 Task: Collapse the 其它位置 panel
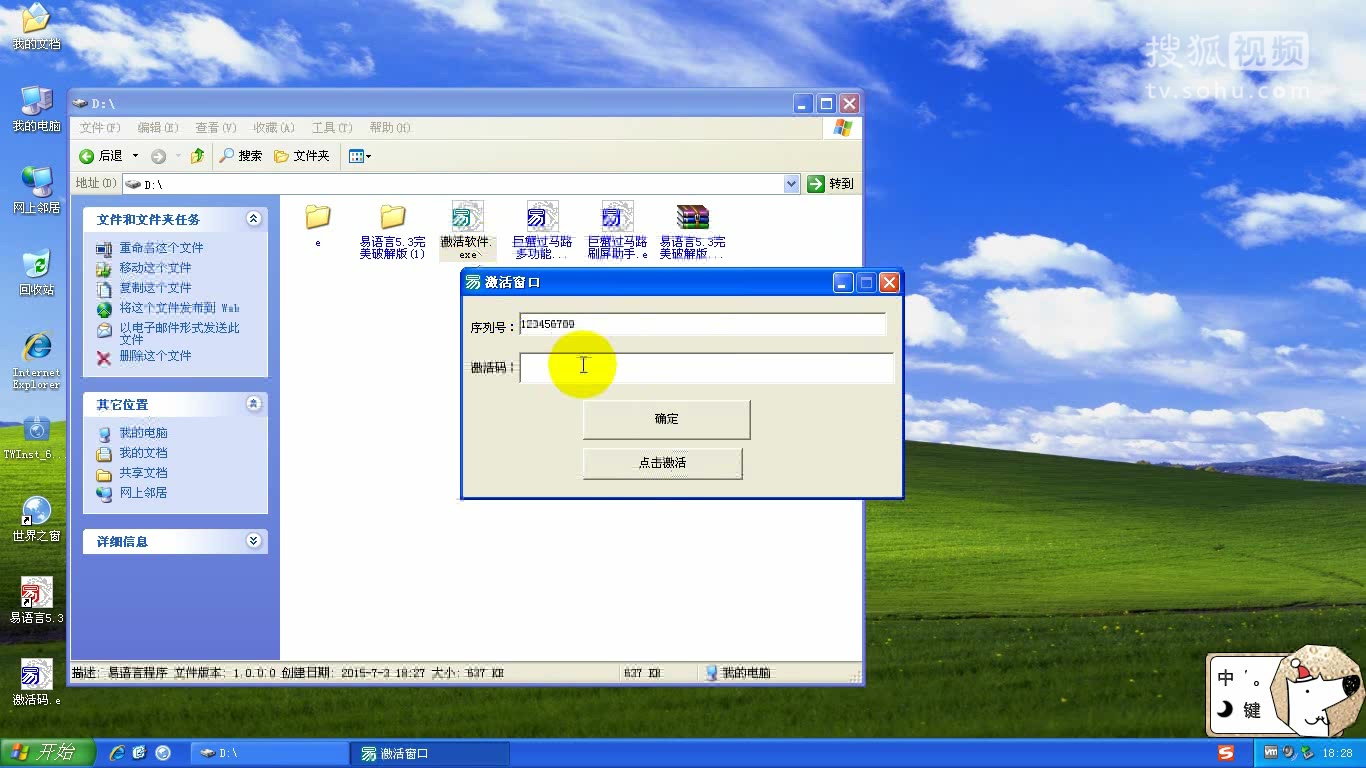click(x=254, y=404)
